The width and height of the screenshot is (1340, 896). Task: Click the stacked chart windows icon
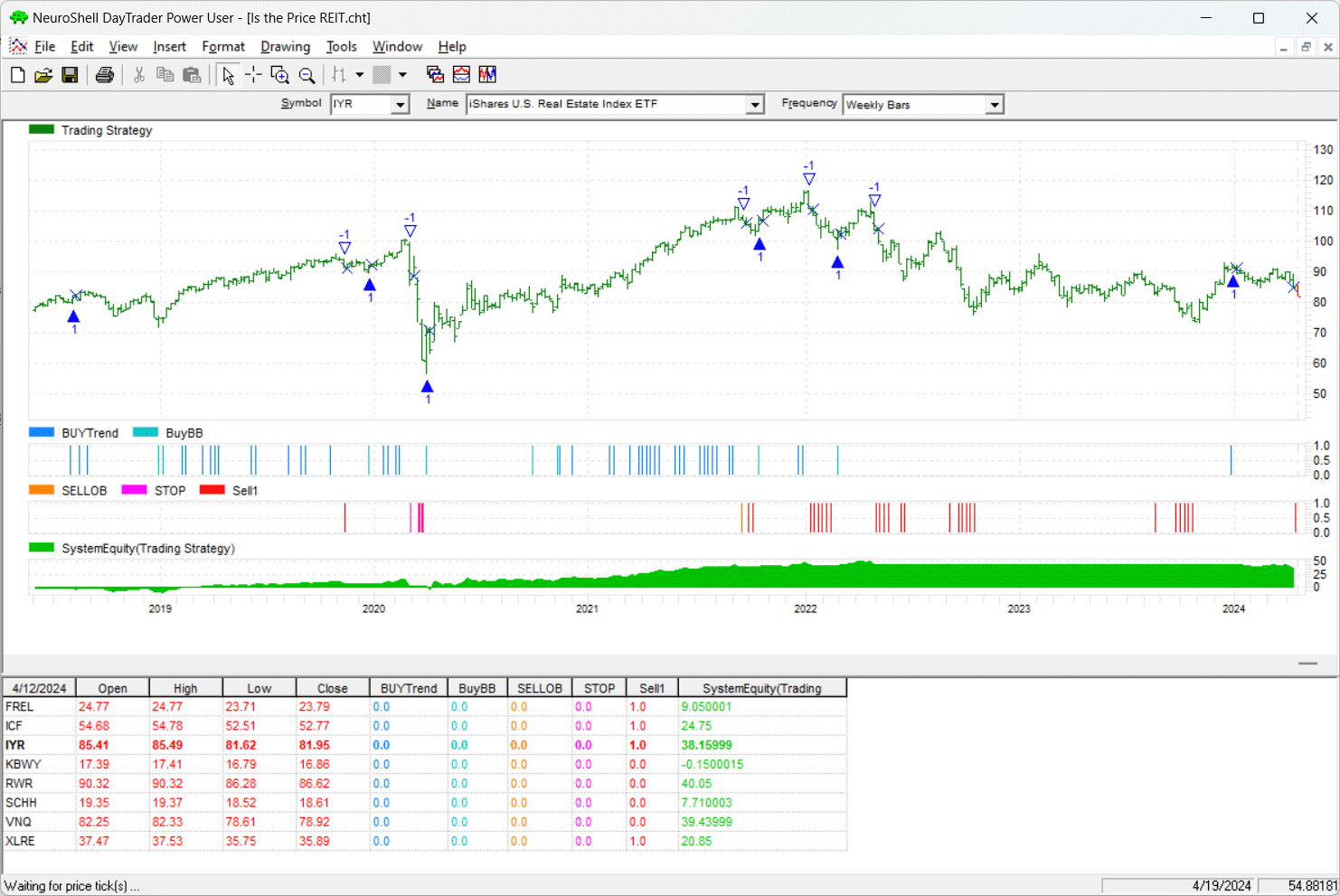click(x=435, y=75)
